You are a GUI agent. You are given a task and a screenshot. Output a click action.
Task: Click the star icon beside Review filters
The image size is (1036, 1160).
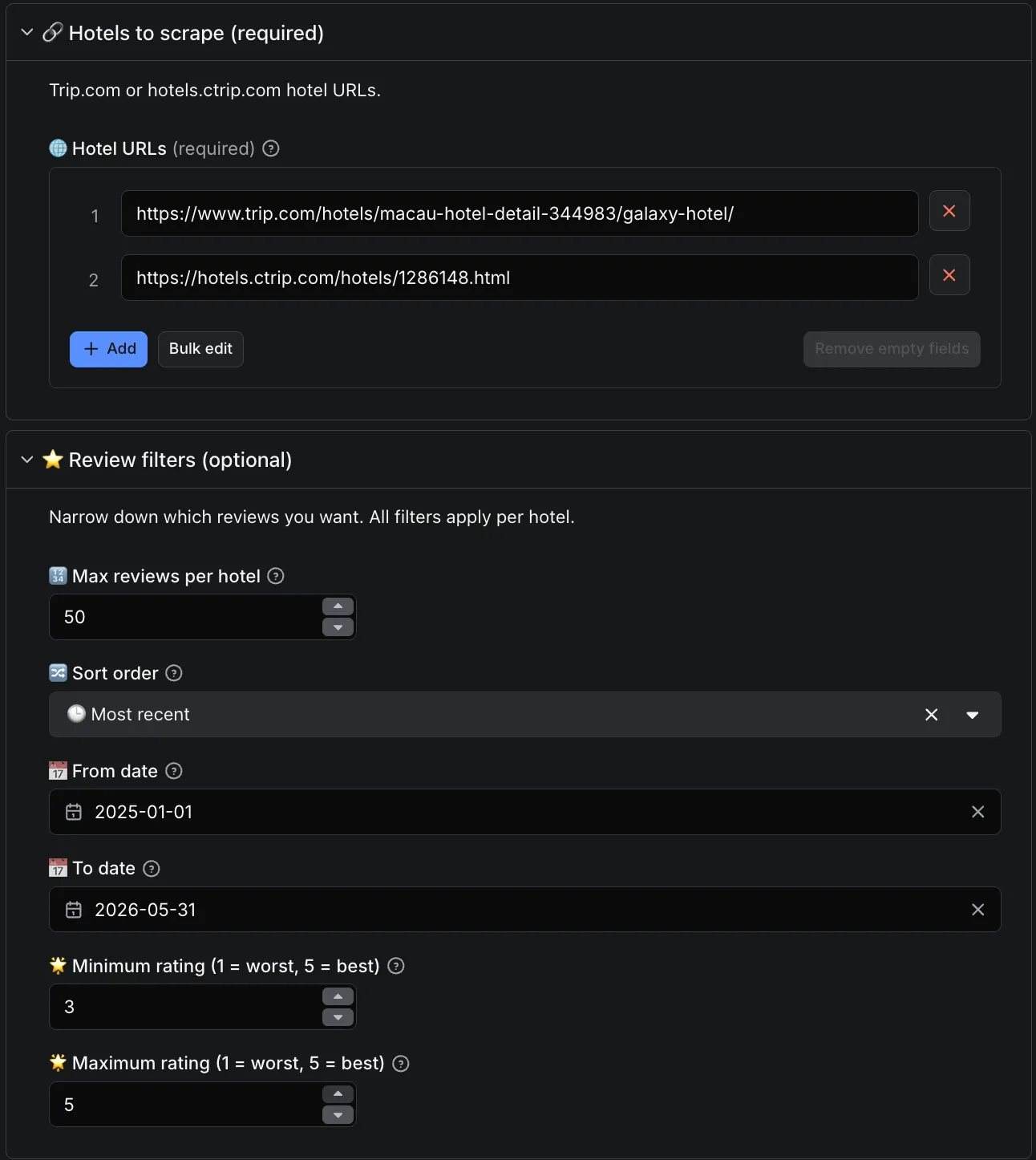point(53,459)
